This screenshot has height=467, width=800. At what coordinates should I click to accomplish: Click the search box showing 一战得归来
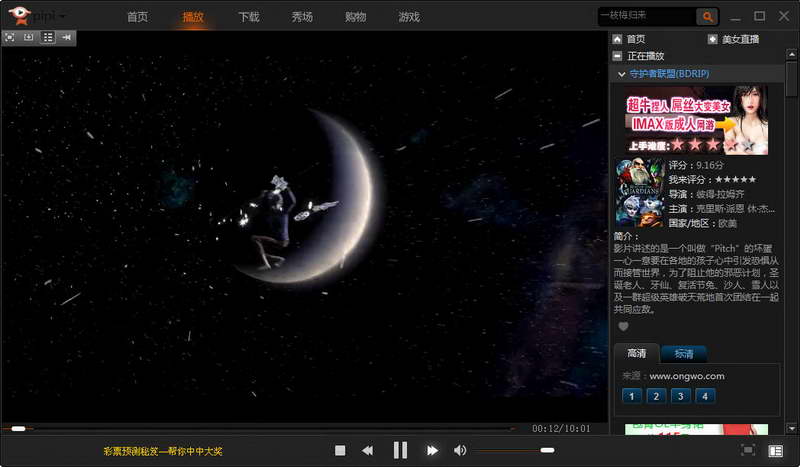point(647,16)
